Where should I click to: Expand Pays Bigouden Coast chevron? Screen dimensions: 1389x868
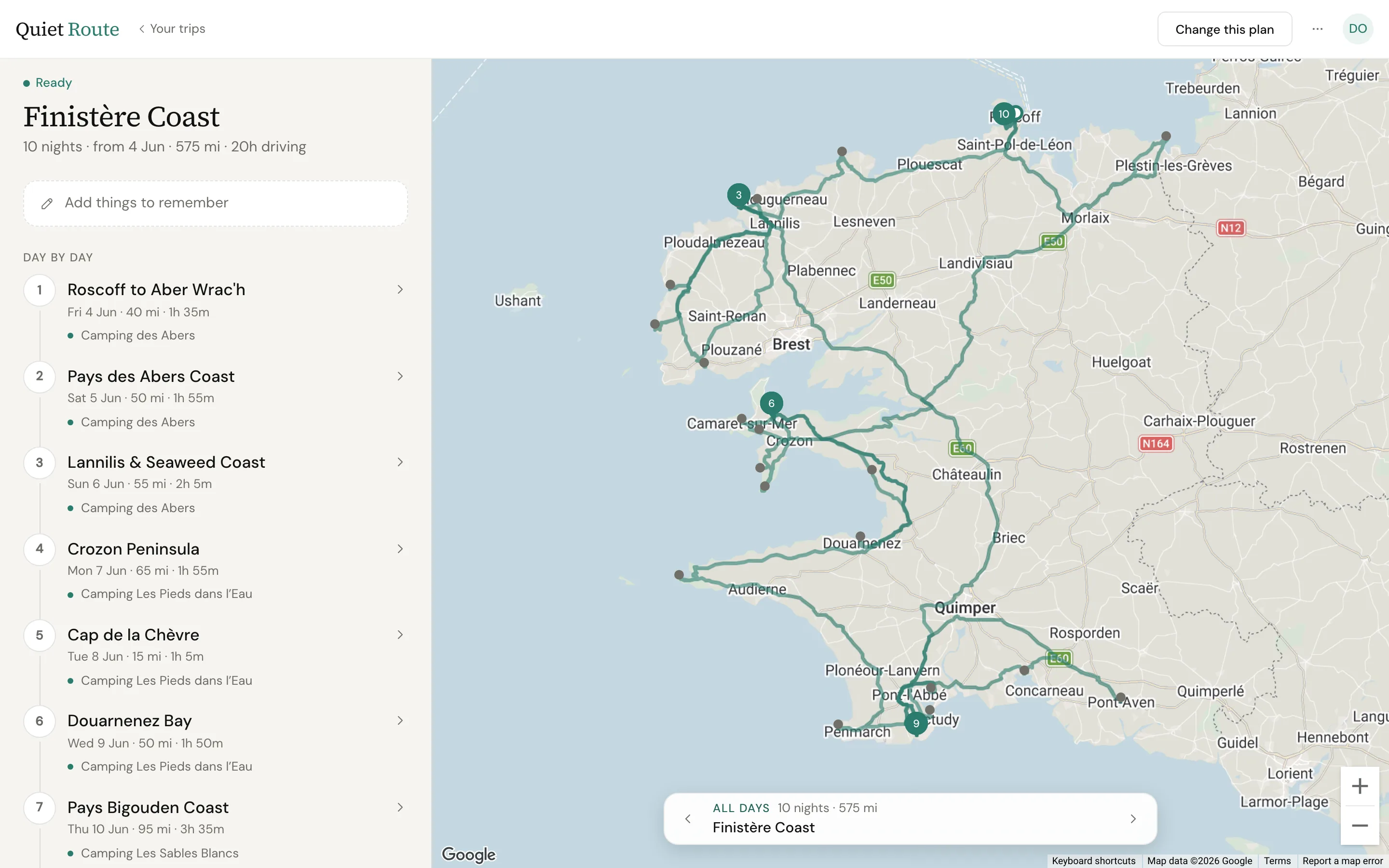coord(400,807)
